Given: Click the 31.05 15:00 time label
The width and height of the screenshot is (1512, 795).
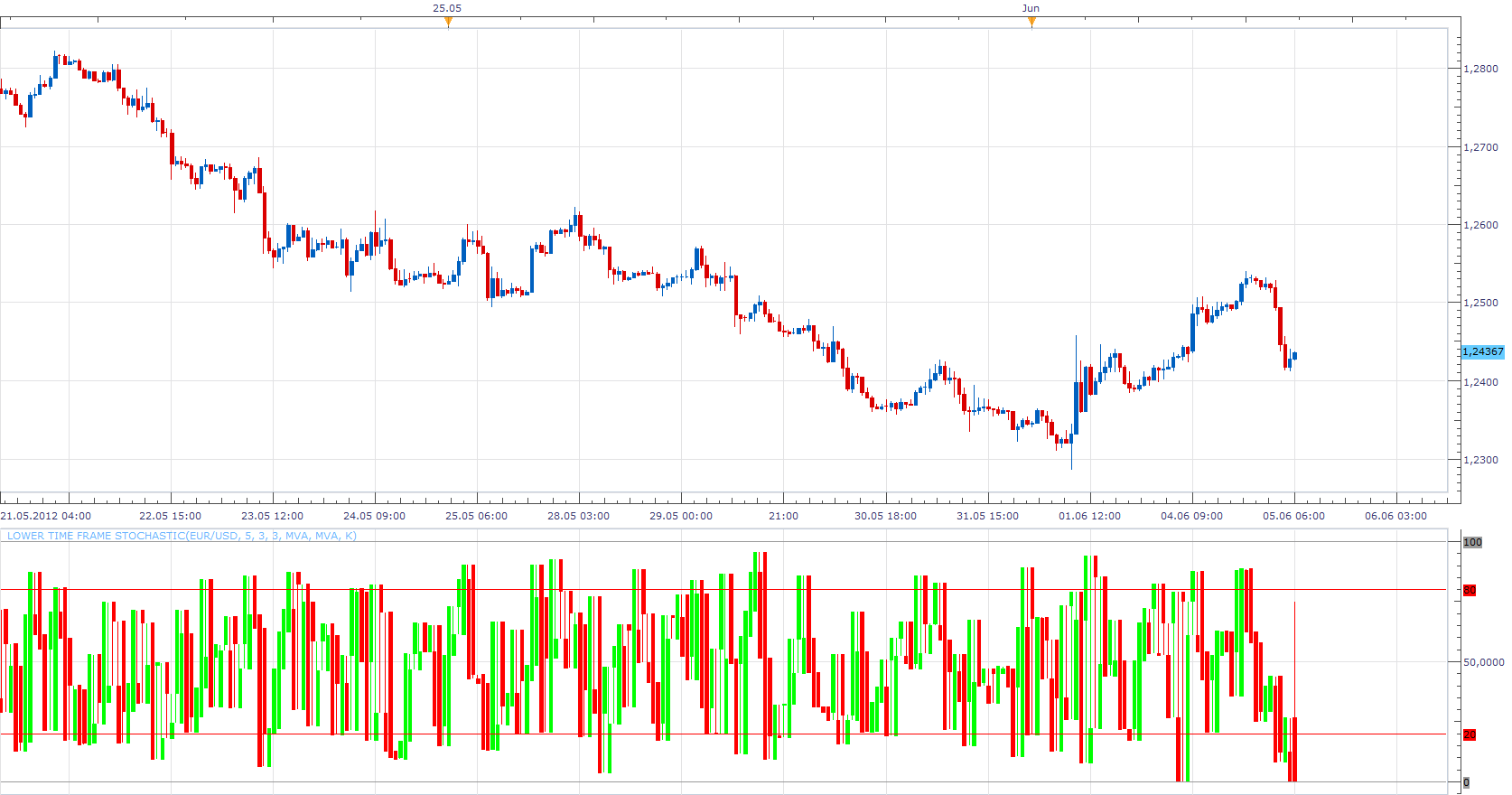Looking at the screenshot, I should click(x=987, y=516).
